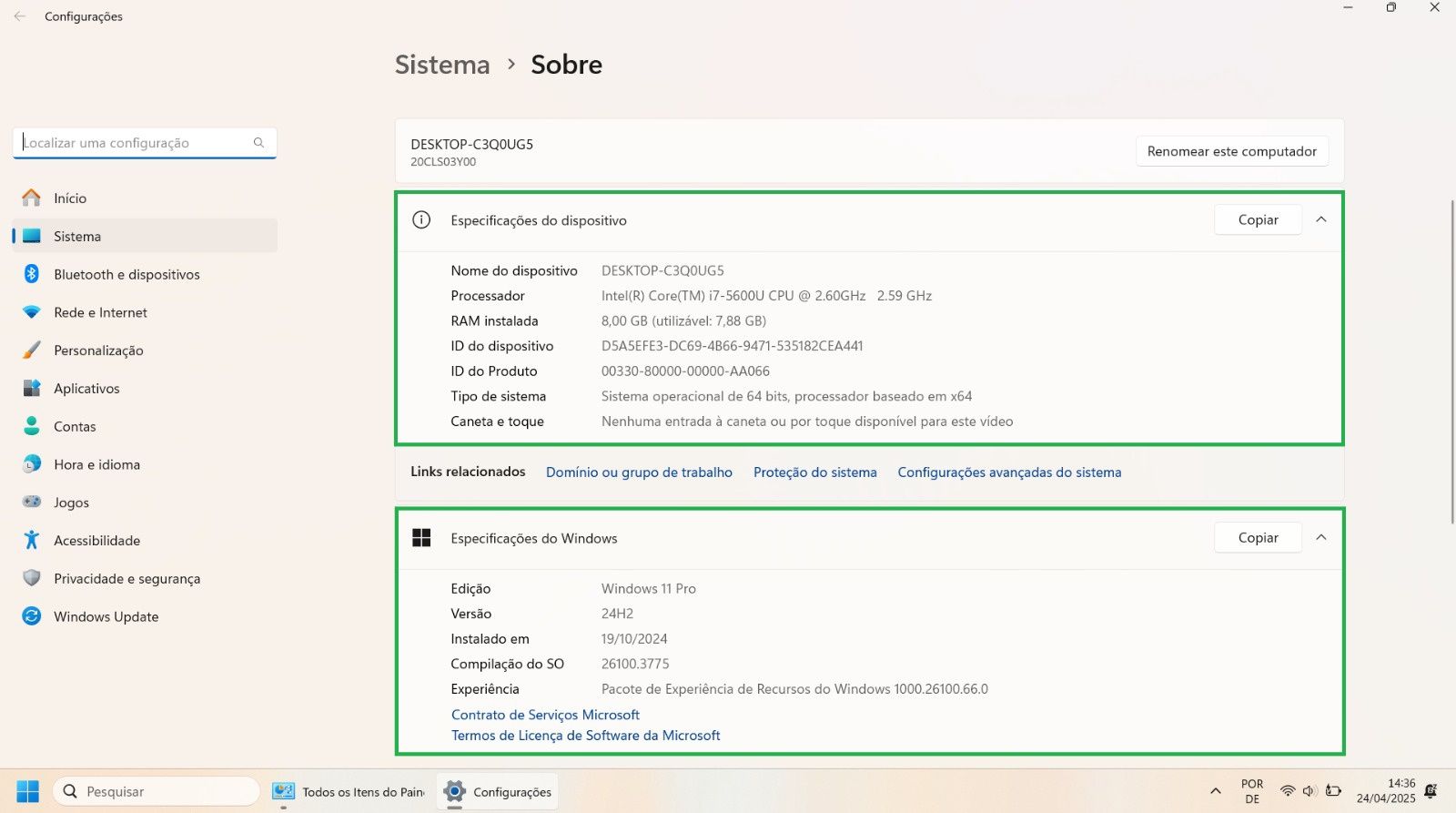Focus the Localizar uma configuração field
Image resolution: width=1456 pixels, height=813 pixels.
point(145,143)
